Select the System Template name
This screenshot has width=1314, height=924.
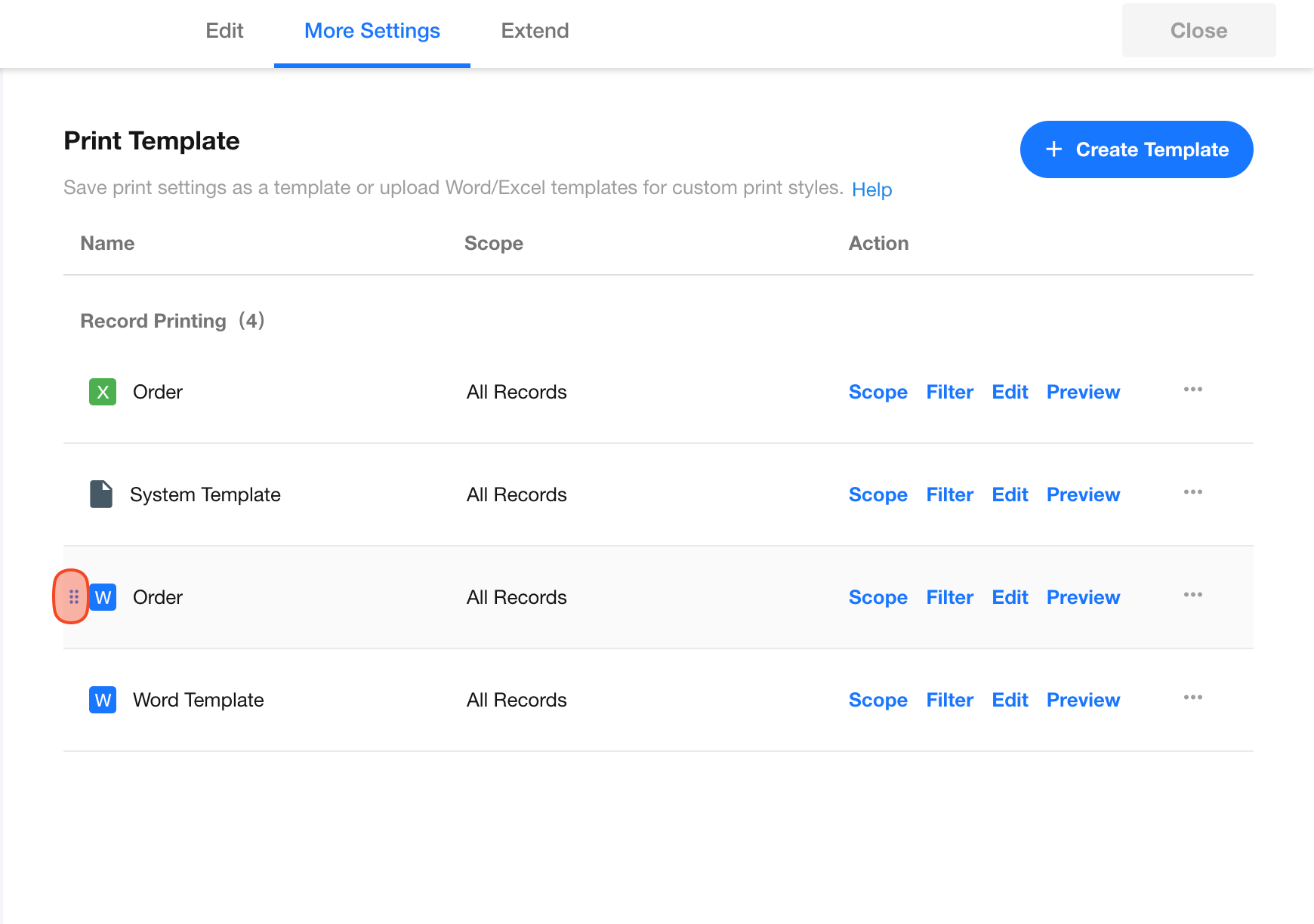point(205,494)
